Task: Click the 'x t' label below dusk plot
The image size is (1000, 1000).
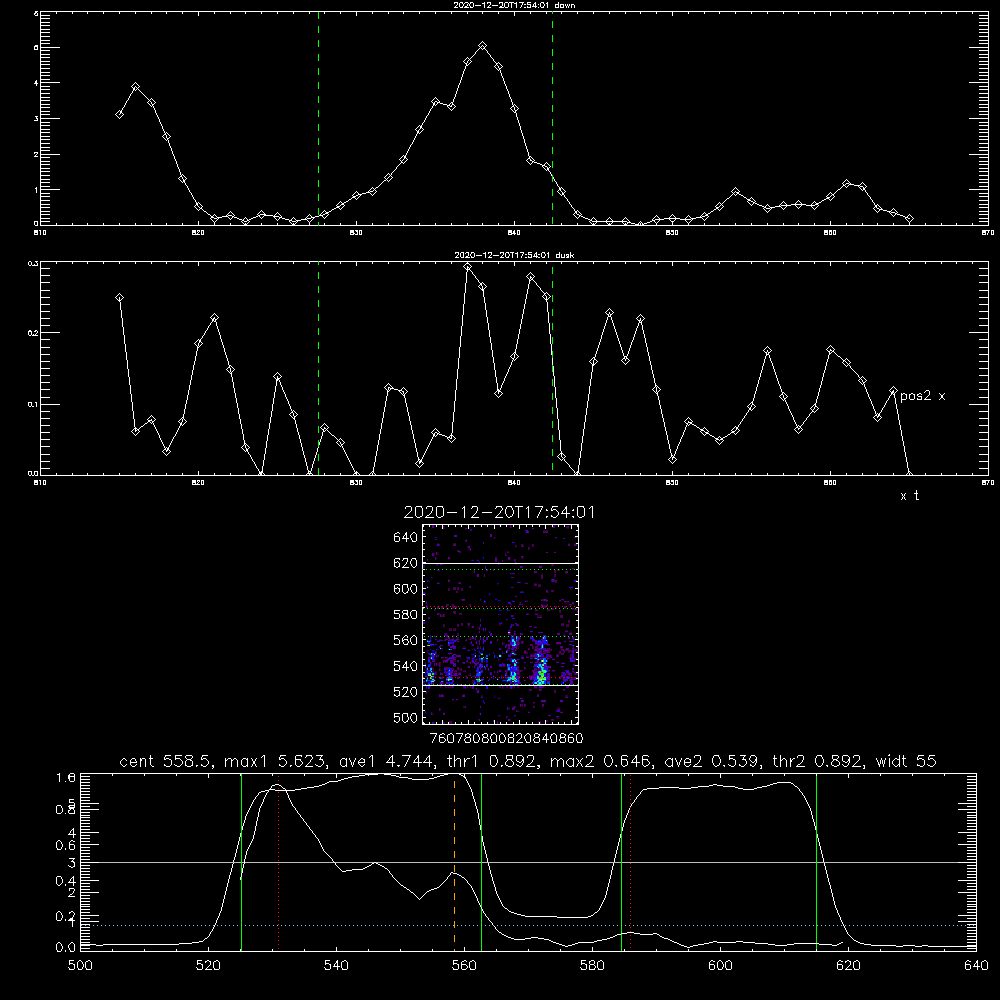Action: pyautogui.click(x=909, y=496)
